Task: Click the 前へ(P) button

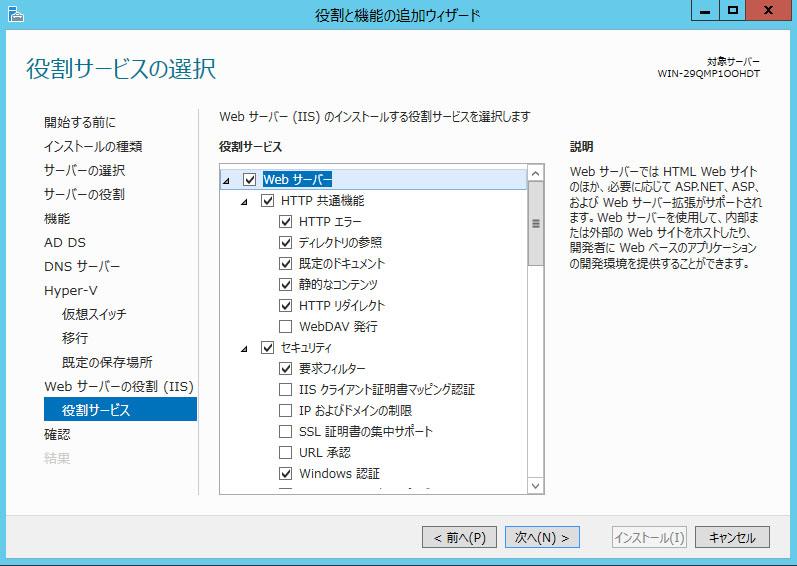Action: click(x=459, y=537)
